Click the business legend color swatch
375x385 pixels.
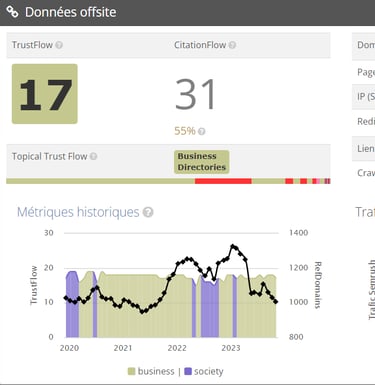pos(132,371)
